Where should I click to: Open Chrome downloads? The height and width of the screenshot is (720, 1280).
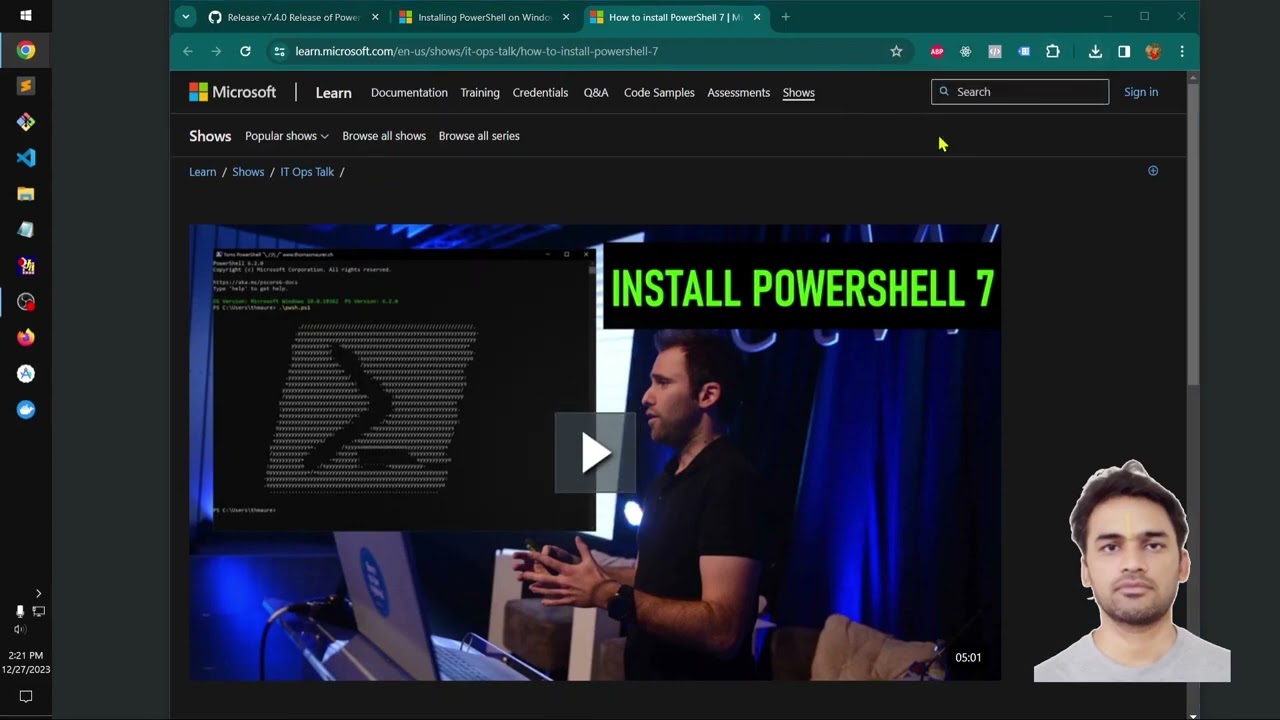[x=1095, y=51]
